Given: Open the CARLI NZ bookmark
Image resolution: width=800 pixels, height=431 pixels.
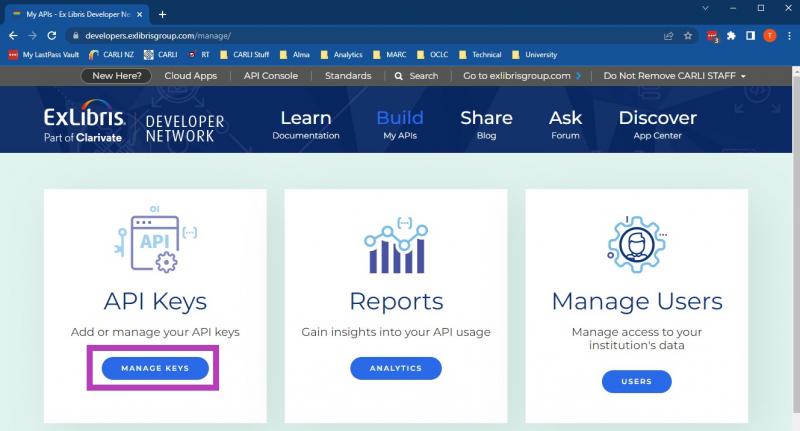Looking at the screenshot, I should coord(111,55).
